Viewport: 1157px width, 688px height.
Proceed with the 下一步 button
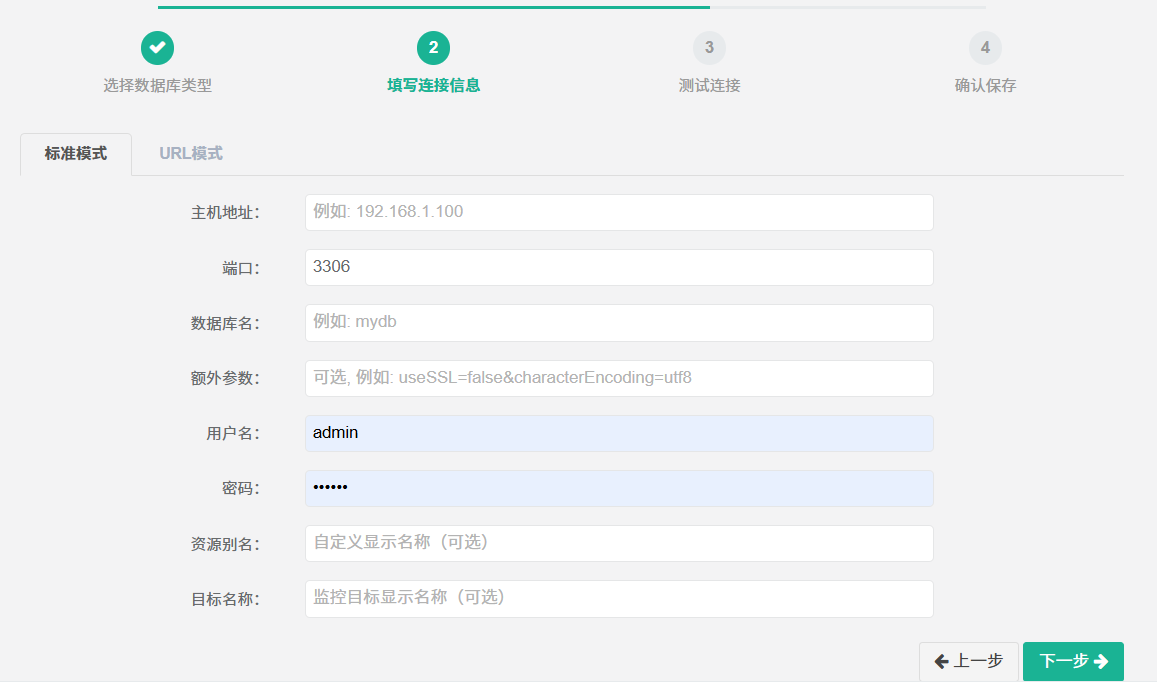pyautogui.click(x=1073, y=661)
